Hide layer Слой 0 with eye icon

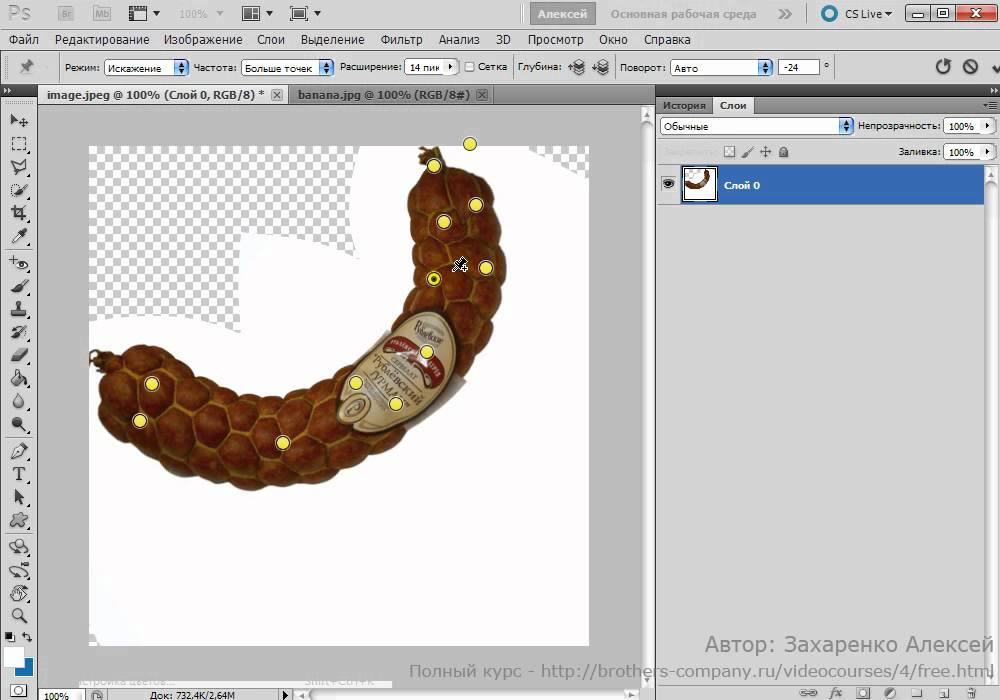pos(668,185)
